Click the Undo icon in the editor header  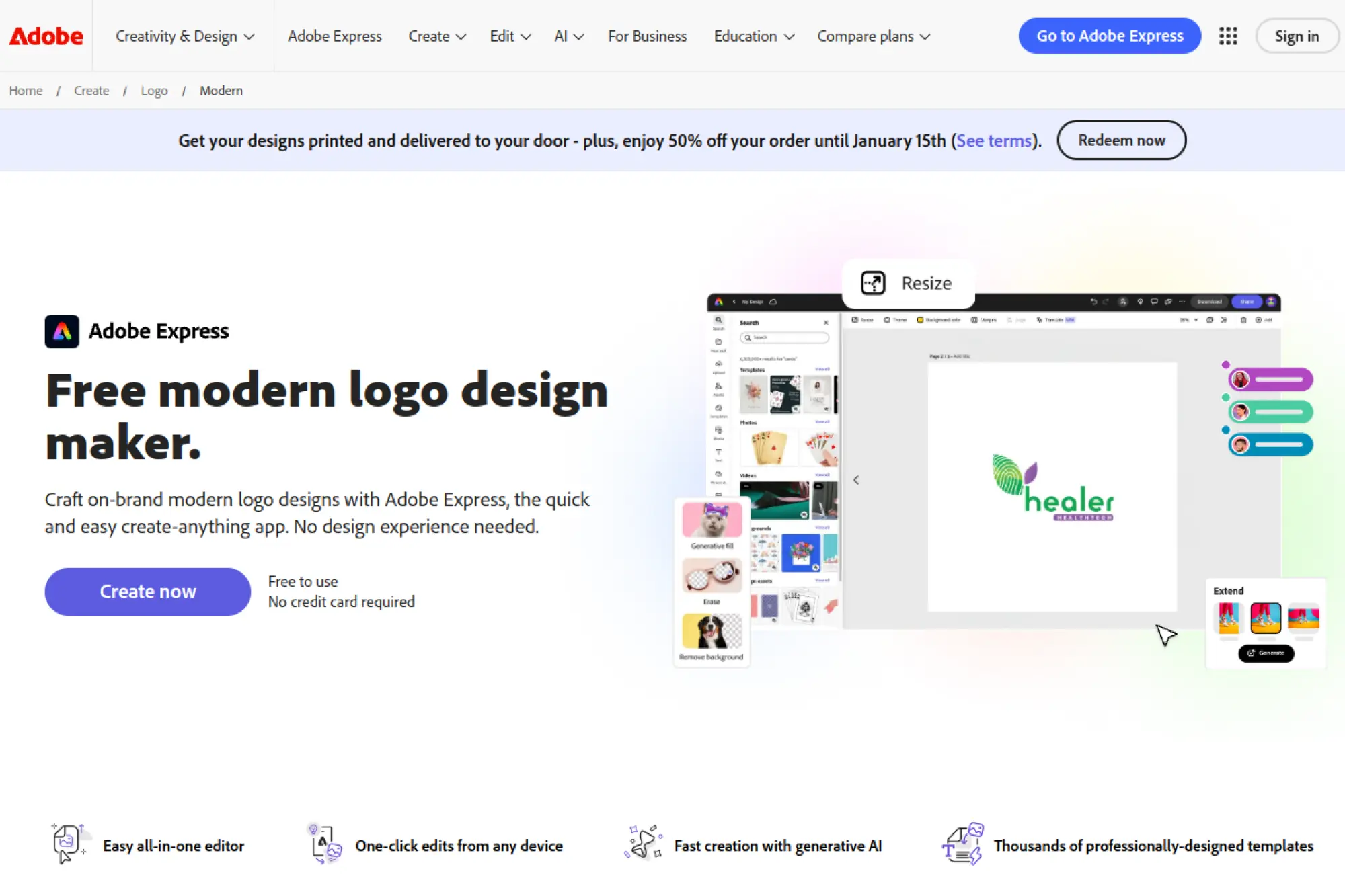1093,302
